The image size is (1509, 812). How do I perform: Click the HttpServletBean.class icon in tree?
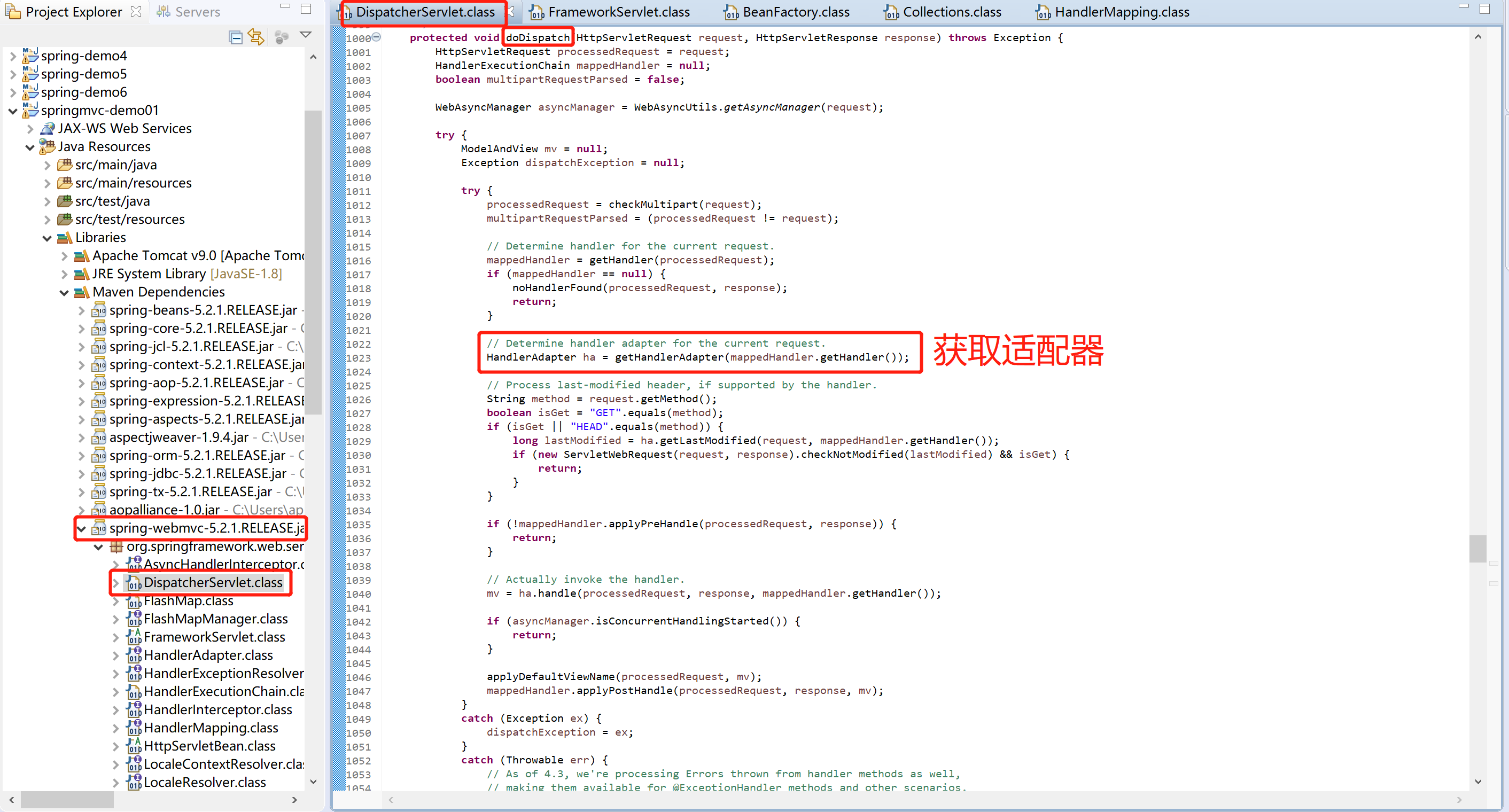tap(134, 745)
